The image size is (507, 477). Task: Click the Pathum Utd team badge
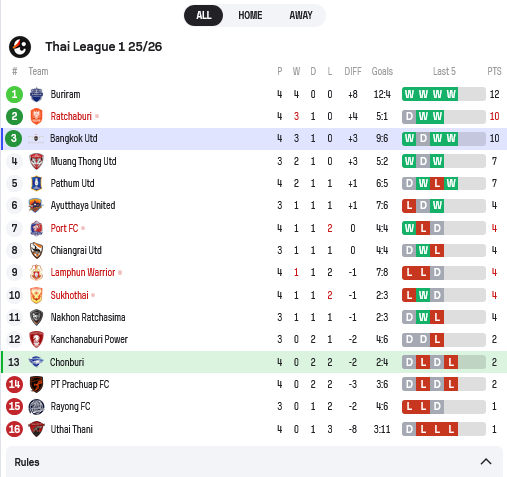coord(36,183)
